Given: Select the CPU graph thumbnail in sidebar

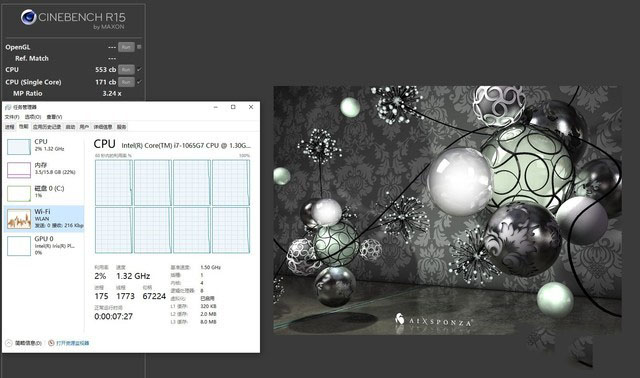Looking at the screenshot, I should point(19,147).
